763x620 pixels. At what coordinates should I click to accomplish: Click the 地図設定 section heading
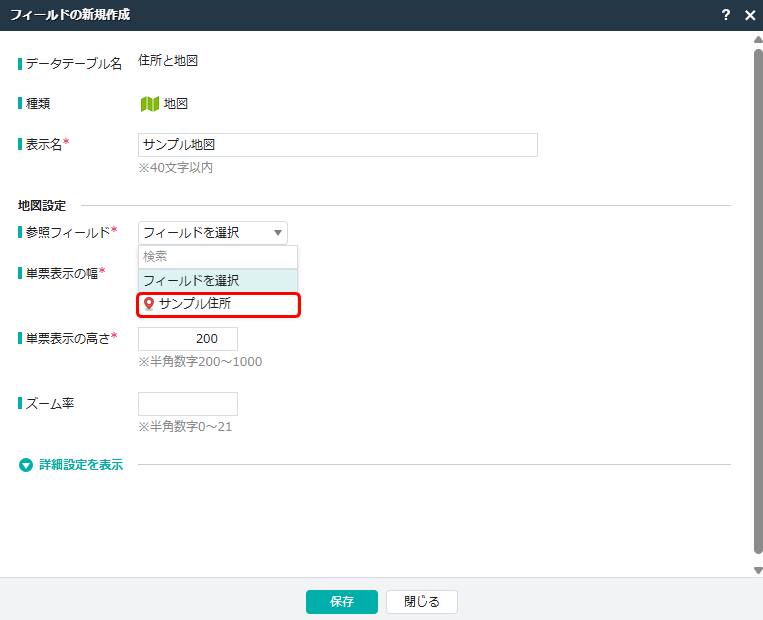click(x=42, y=206)
